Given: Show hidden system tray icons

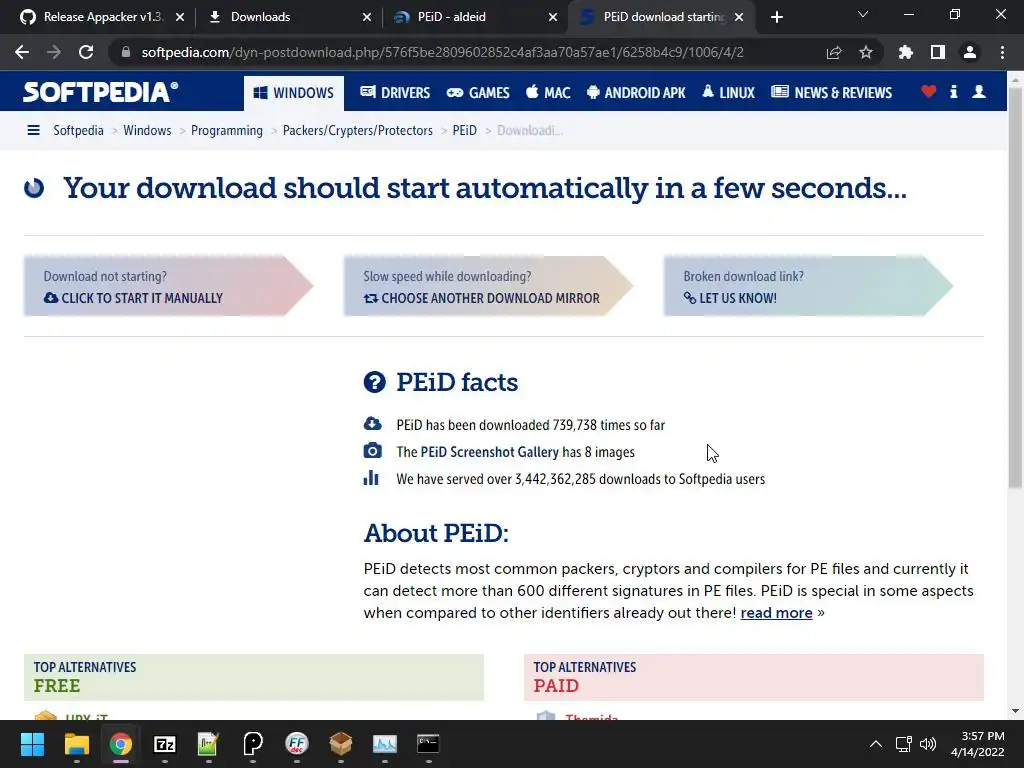Looking at the screenshot, I should 876,744.
